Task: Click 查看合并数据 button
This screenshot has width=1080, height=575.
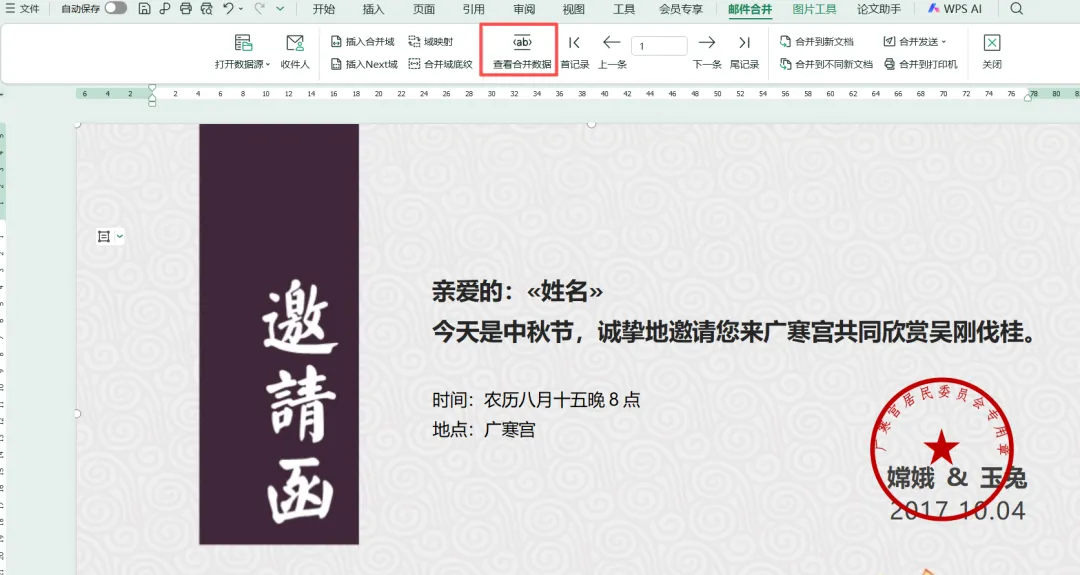Action: 522,52
